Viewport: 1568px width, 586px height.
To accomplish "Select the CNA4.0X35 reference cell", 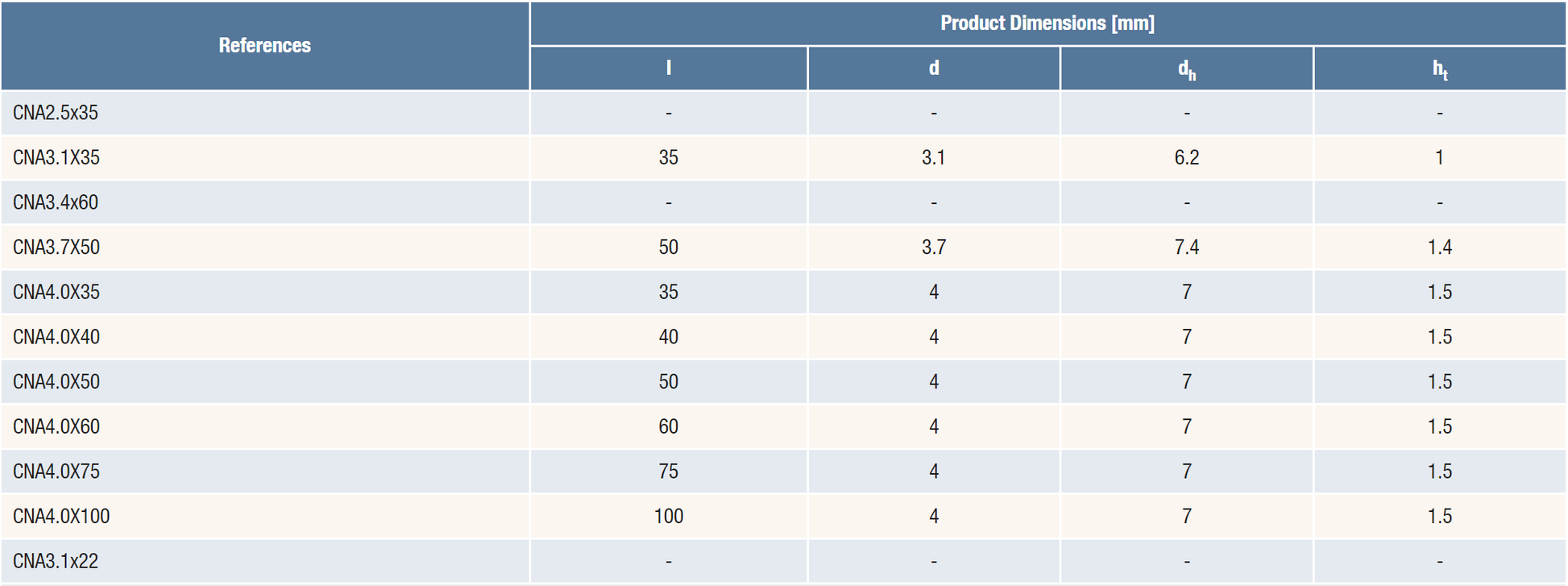I will tap(56, 292).
